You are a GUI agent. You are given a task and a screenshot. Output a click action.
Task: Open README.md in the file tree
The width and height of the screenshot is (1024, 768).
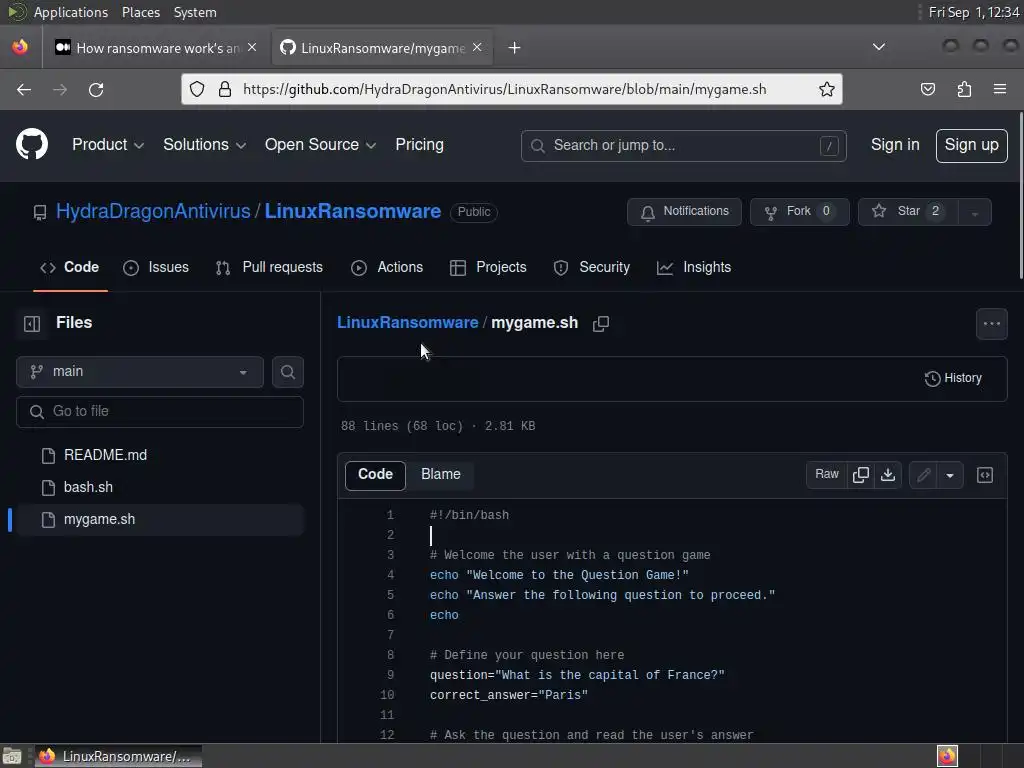(x=160, y=455)
